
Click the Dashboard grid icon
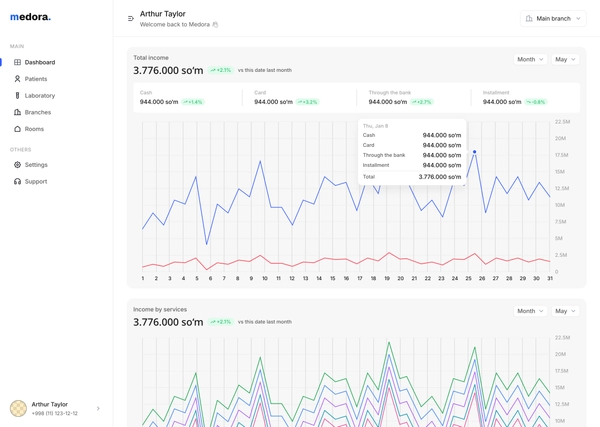click(x=17, y=62)
